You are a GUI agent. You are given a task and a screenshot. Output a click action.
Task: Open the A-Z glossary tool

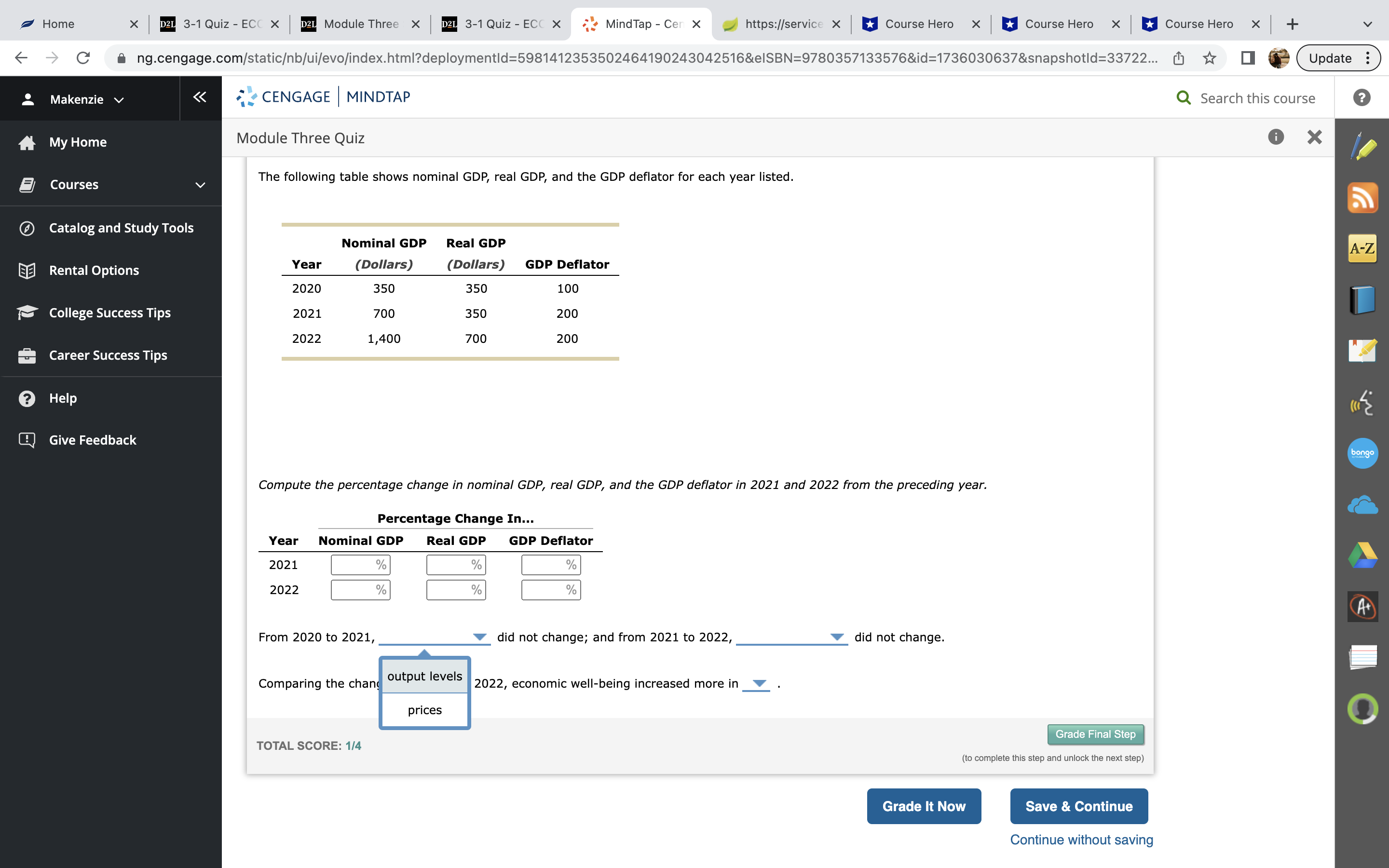pos(1363,248)
